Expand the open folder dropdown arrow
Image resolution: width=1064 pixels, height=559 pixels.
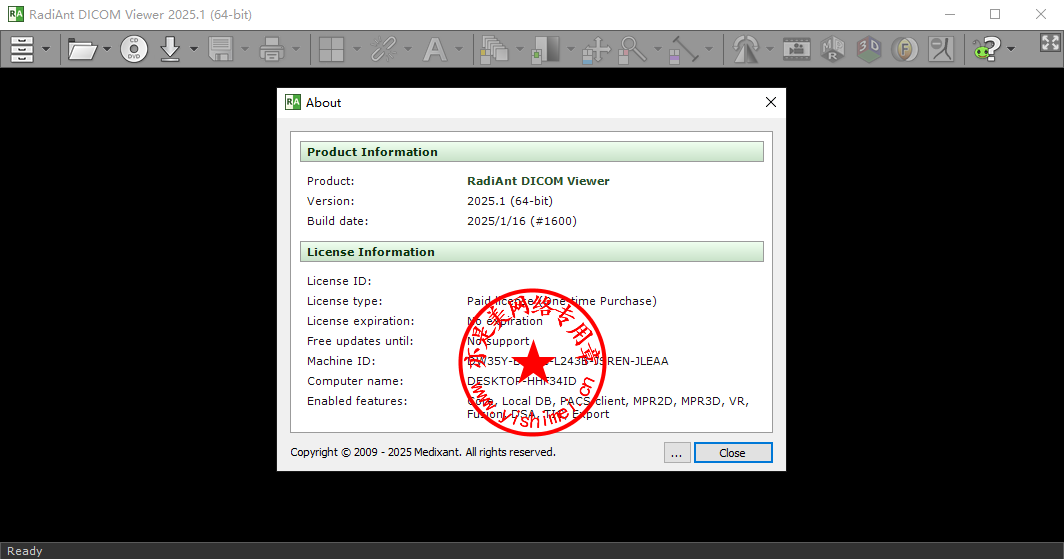click(x=107, y=48)
